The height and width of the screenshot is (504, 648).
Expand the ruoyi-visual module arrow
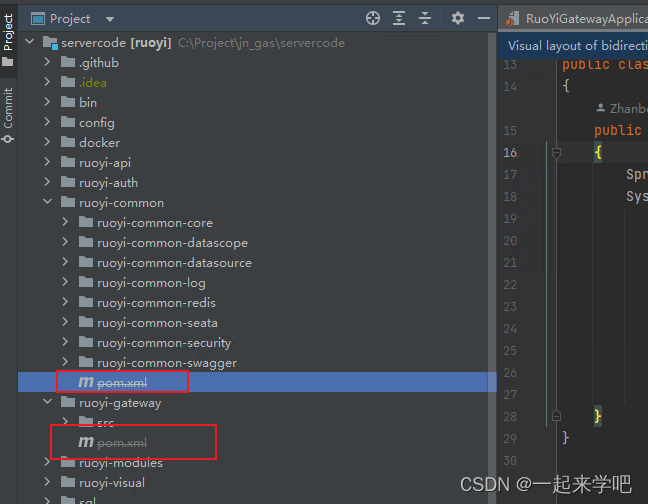pos(47,482)
